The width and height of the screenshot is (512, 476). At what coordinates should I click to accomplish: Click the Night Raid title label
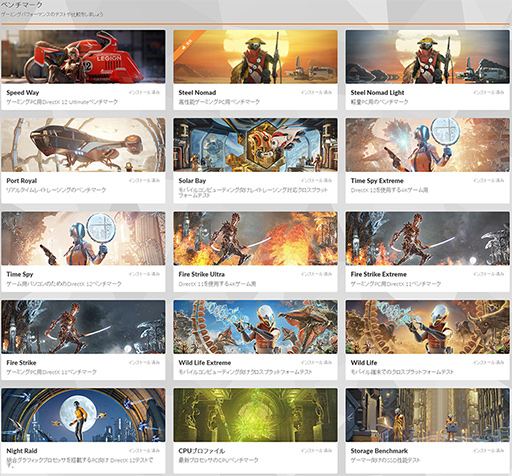[22, 451]
